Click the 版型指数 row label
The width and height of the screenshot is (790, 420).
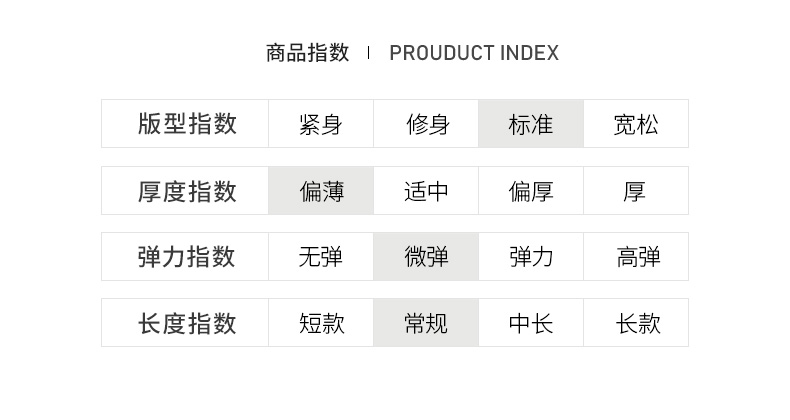click(187, 124)
